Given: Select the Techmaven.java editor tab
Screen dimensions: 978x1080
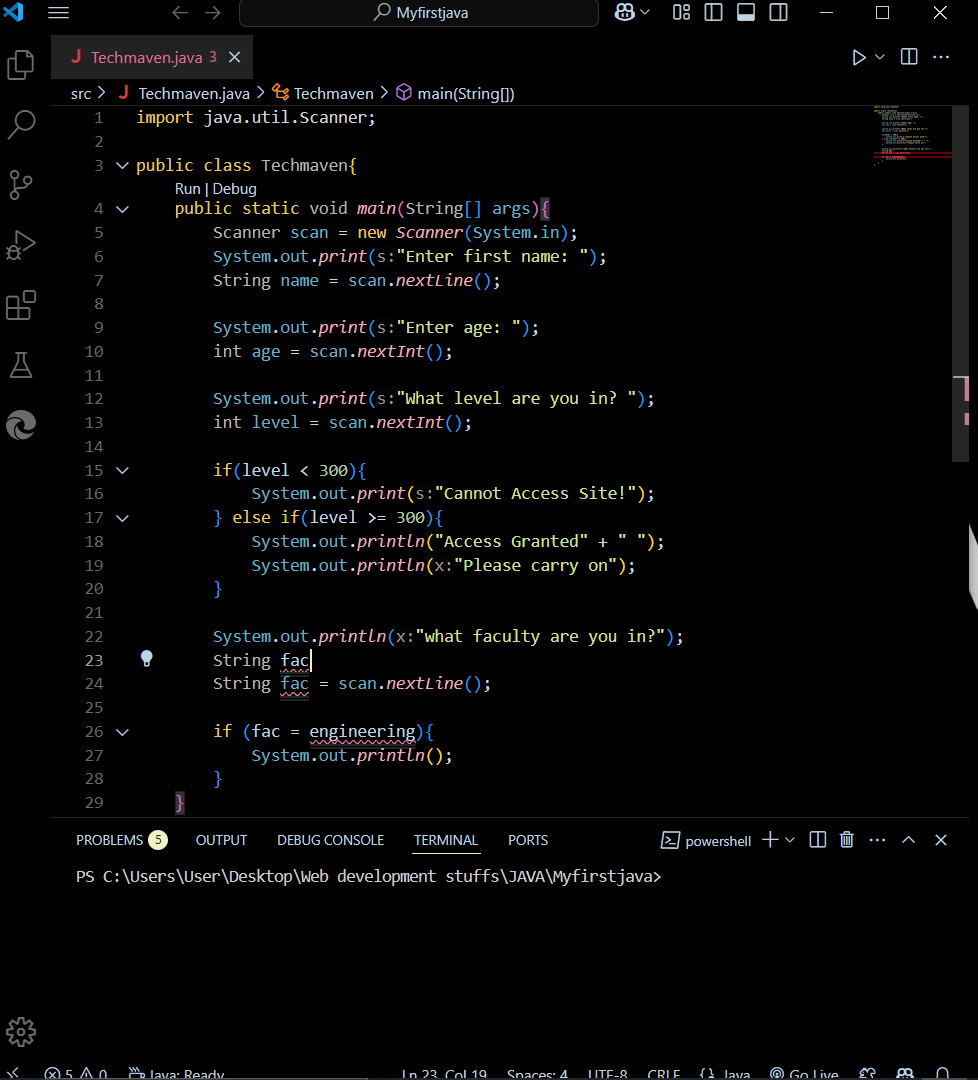Looking at the screenshot, I should pos(152,57).
